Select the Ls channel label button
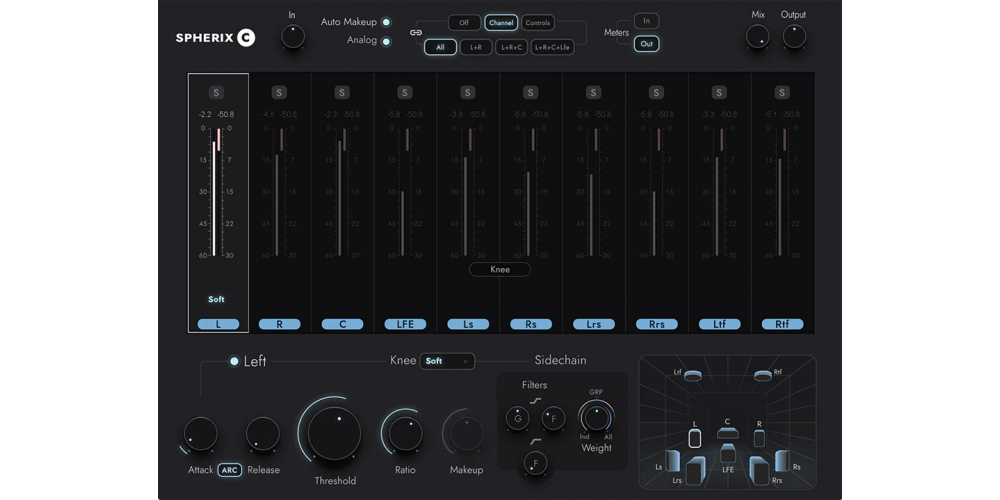This screenshot has width=1000, height=500. [468, 324]
